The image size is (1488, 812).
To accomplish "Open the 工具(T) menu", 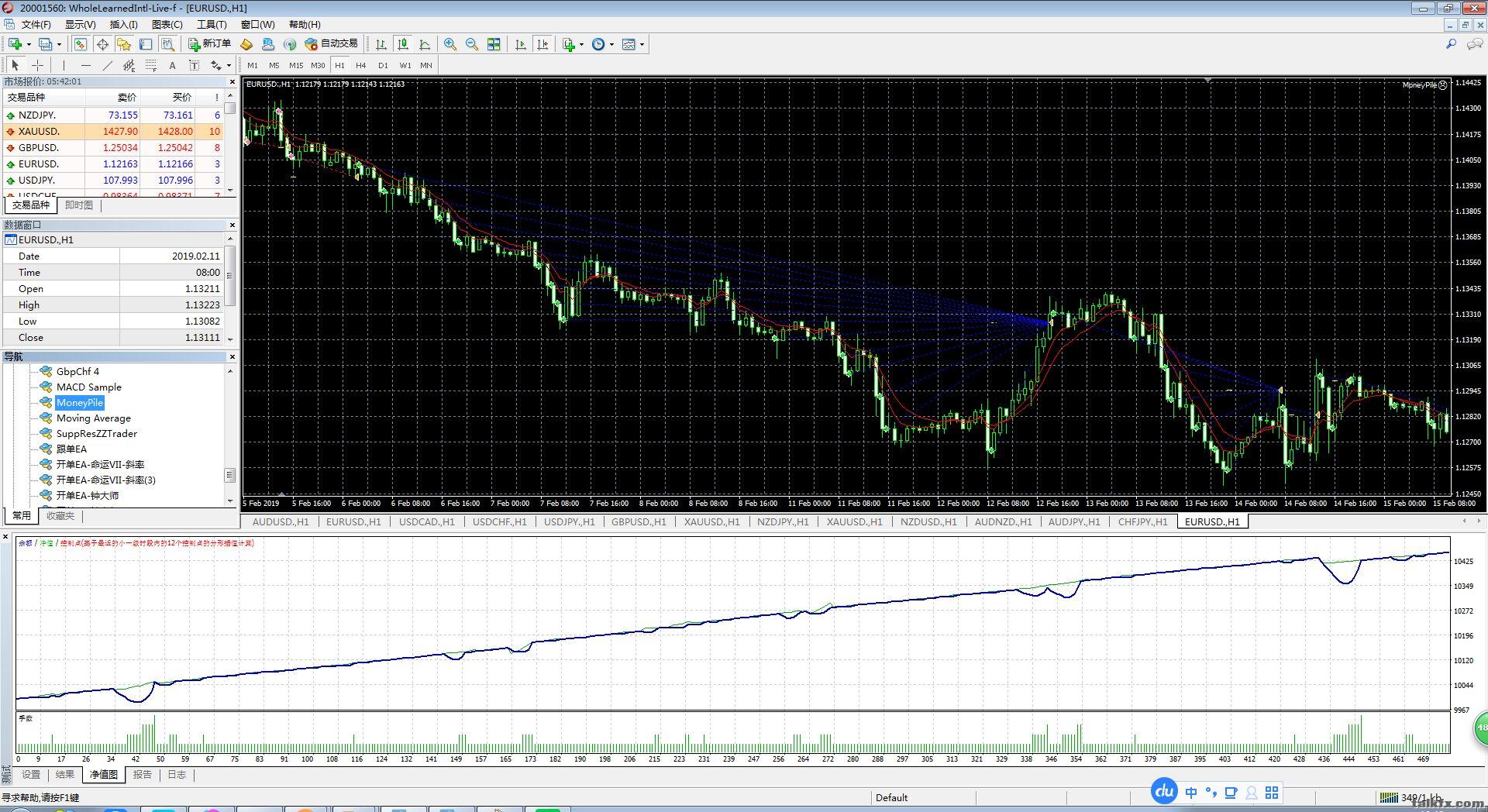I will pyautogui.click(x=211, y=24).
